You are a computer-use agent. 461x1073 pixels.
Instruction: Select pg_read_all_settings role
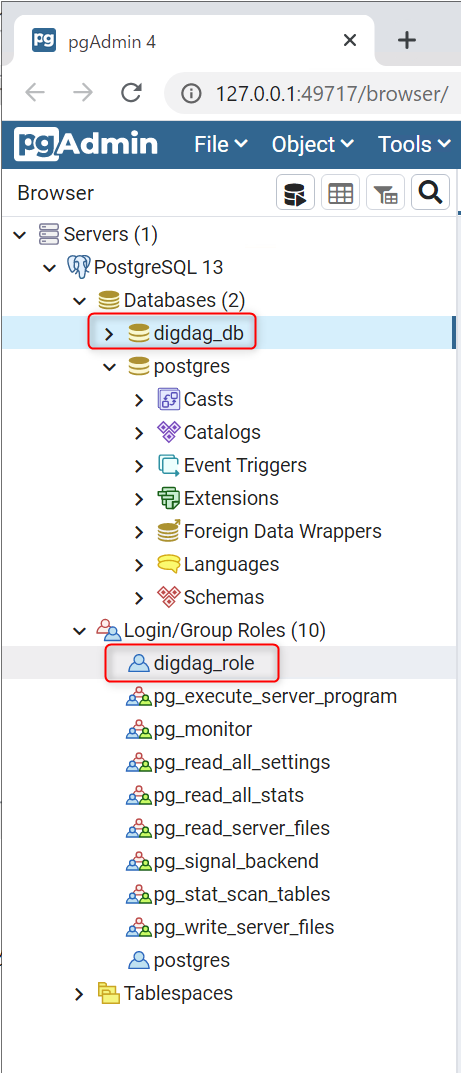point(242,762)
